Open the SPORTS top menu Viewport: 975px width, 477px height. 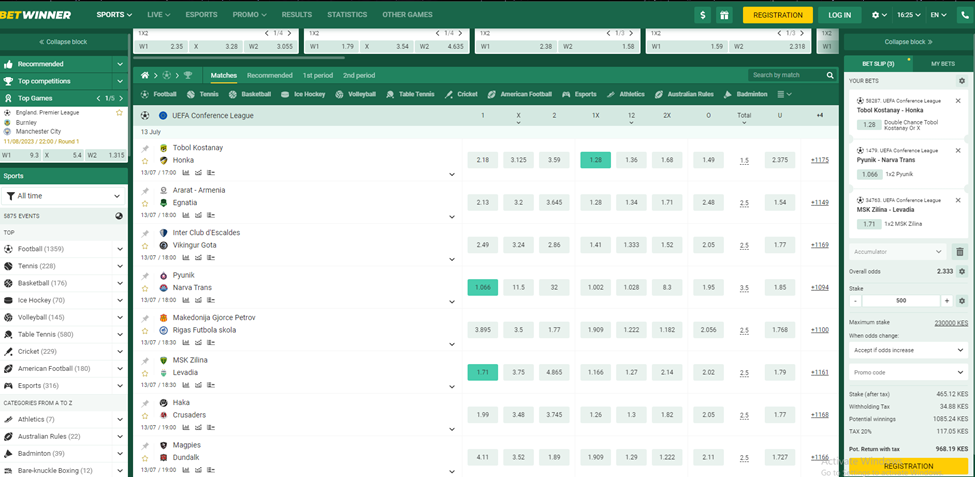click(x=114, y=14)
